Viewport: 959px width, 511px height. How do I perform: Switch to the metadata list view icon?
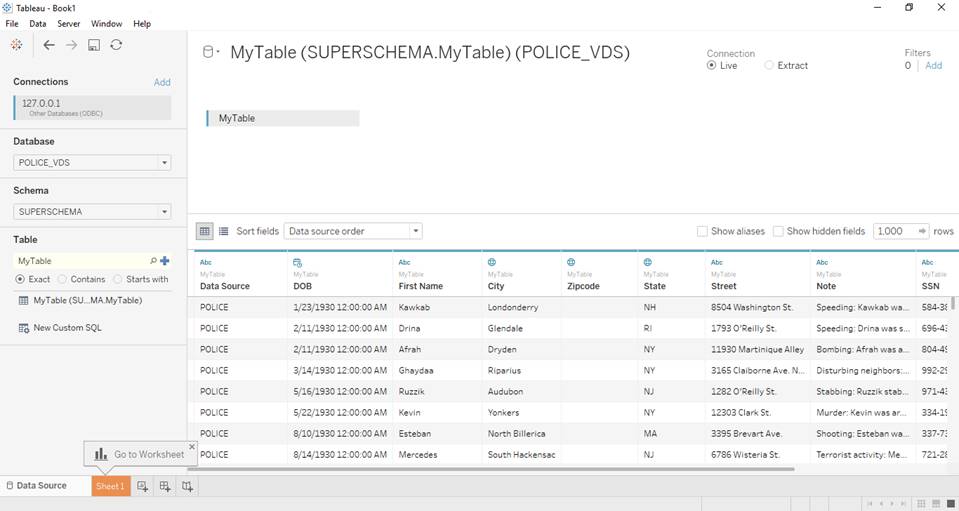224,231
